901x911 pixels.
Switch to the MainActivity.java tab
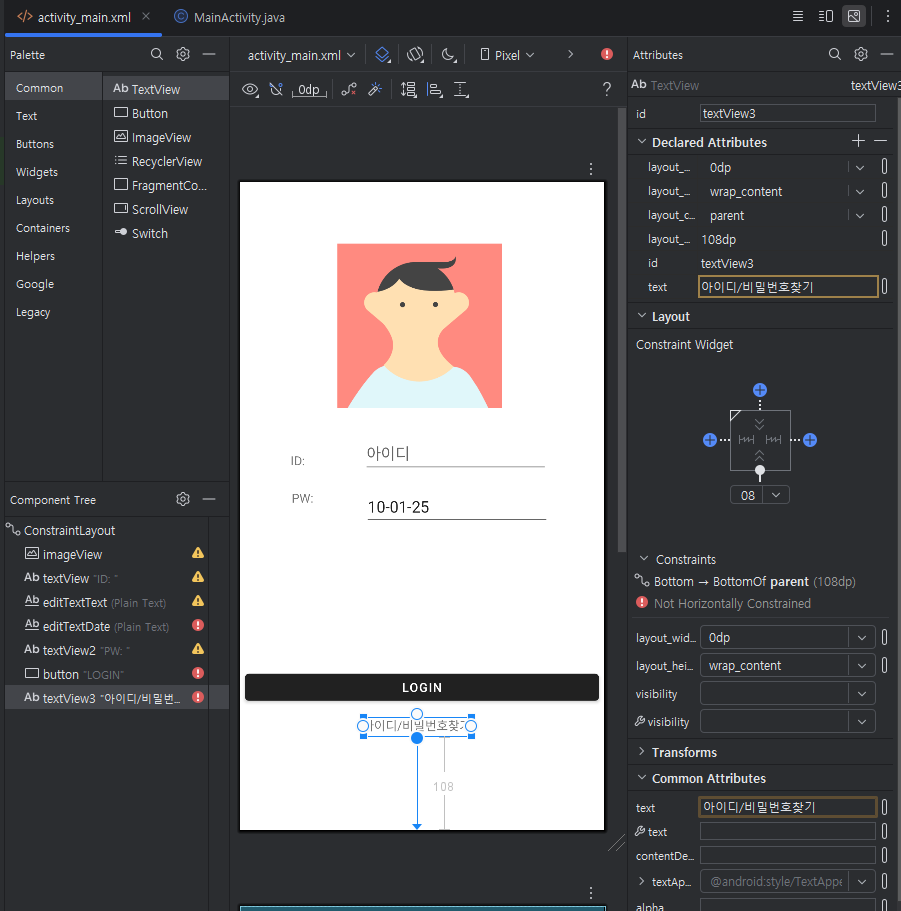click(230, 17)
